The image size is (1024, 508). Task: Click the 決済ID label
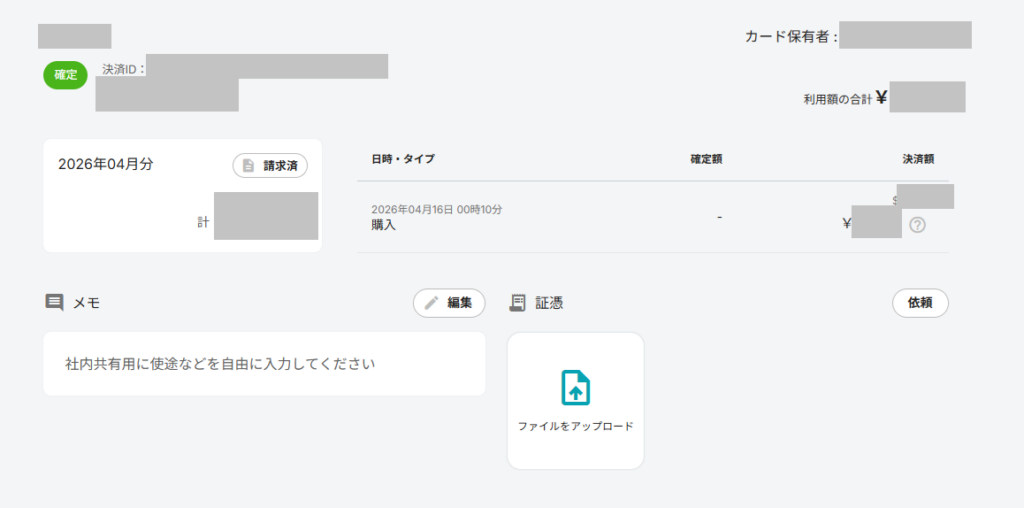tap(123, 69)
